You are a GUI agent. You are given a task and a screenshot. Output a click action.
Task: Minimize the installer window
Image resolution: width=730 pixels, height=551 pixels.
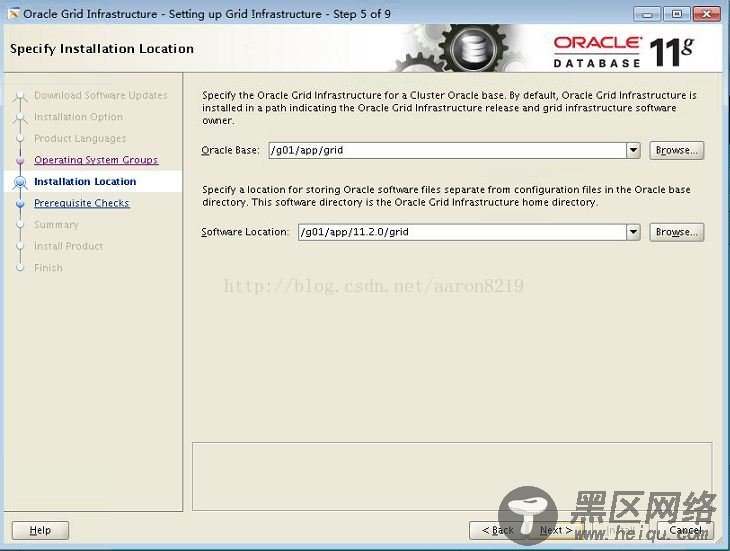pos(647,14)
